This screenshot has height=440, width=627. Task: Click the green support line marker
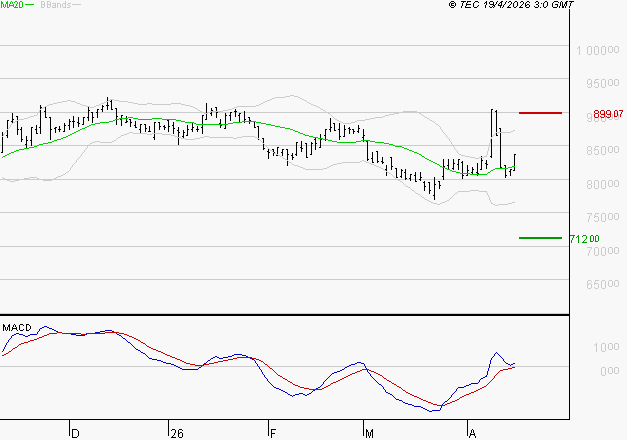(x=540, y=238)
